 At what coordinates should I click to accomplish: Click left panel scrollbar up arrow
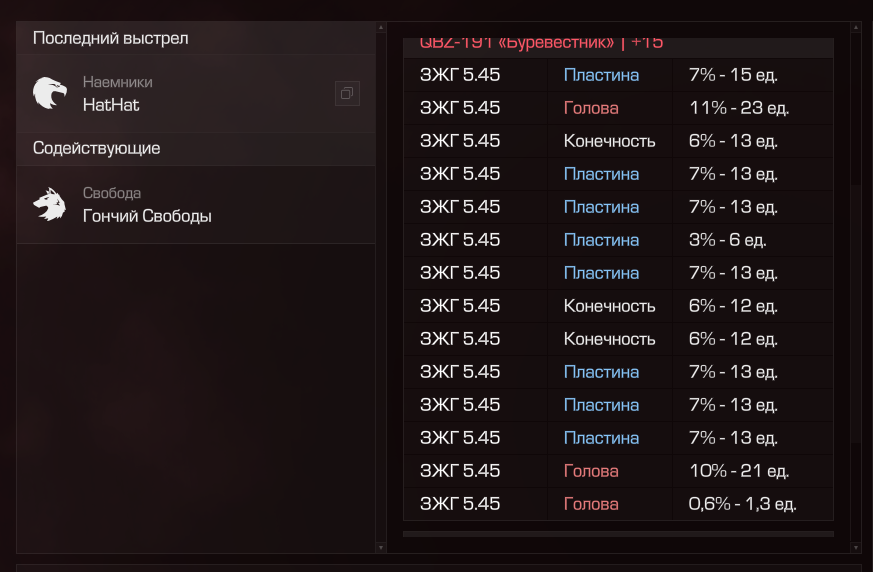(381, 27)
